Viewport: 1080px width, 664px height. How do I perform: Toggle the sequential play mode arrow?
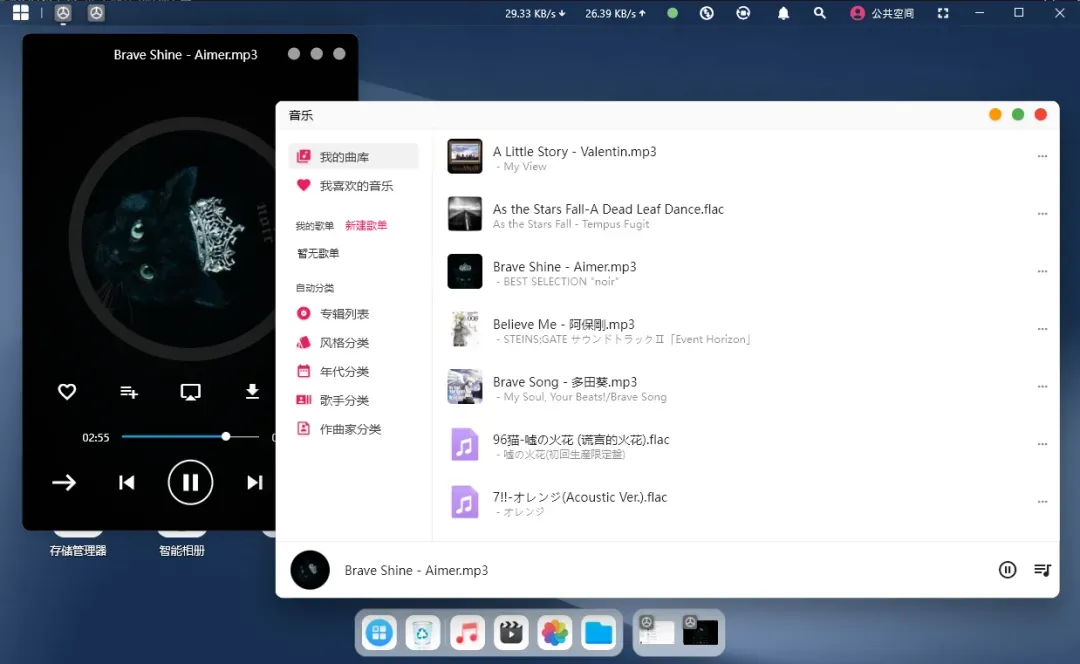64,483
